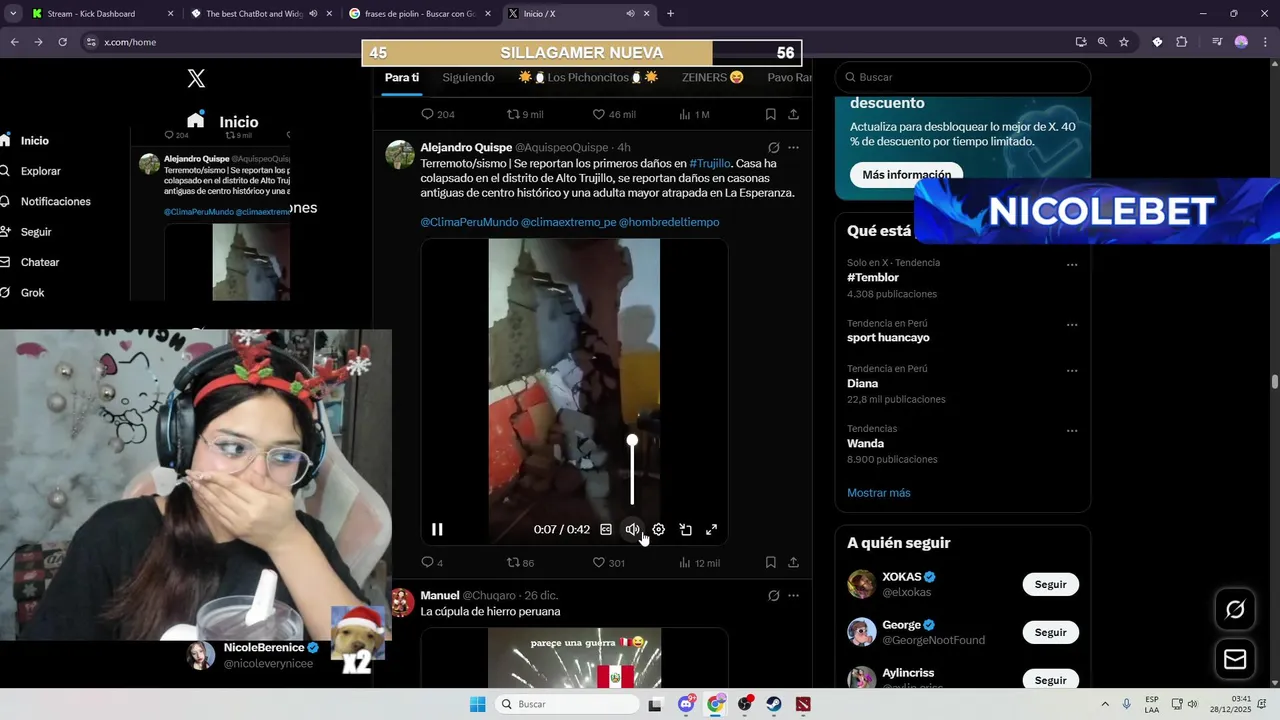Image resolution: width=1280 pixels, height=720 pixels.
Task: Follow George with the Seguir button
Action: click(1050, 632)
